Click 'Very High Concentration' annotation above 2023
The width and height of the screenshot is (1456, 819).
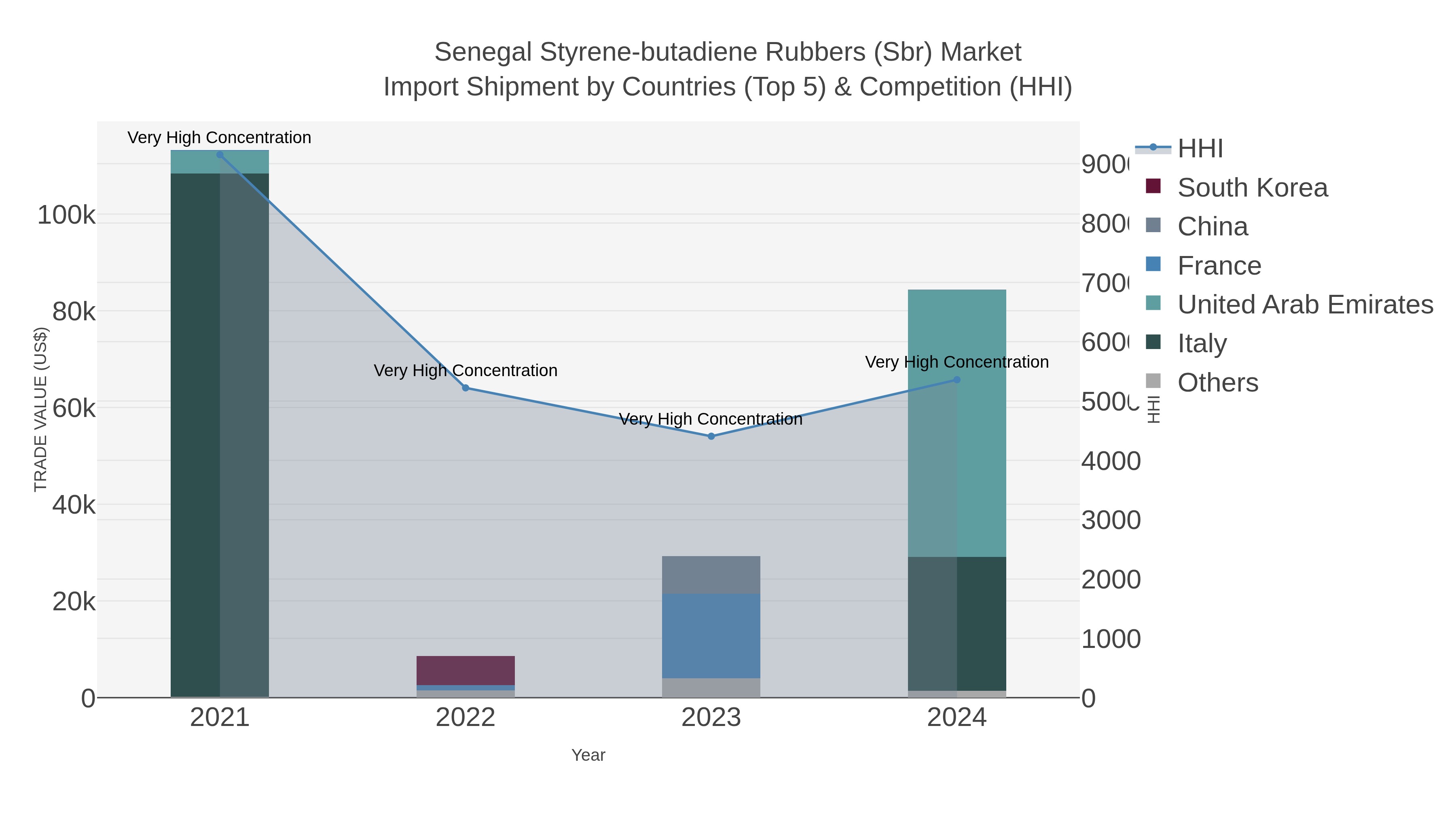711,419
